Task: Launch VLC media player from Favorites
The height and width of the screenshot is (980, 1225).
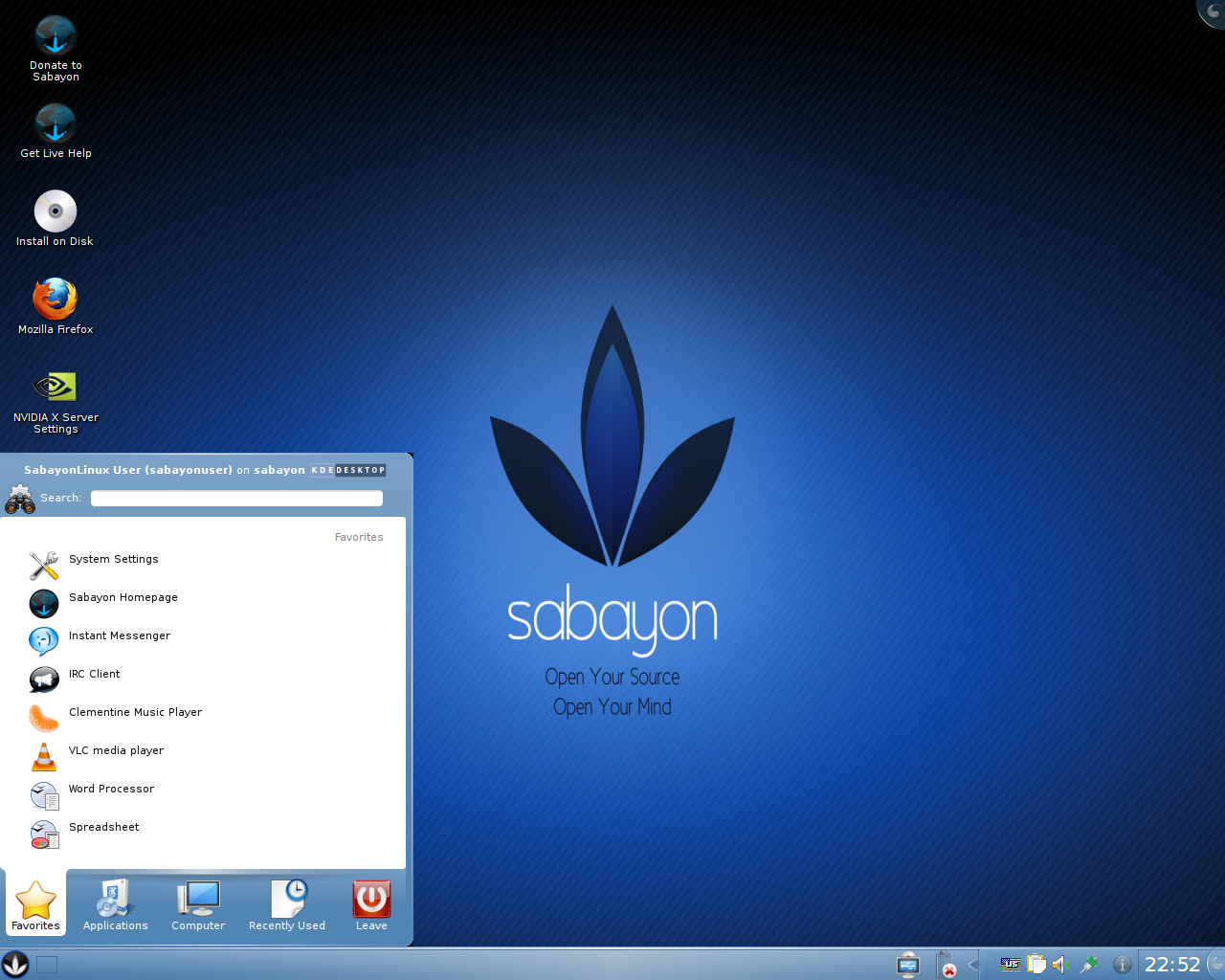Action: [116, 751]
